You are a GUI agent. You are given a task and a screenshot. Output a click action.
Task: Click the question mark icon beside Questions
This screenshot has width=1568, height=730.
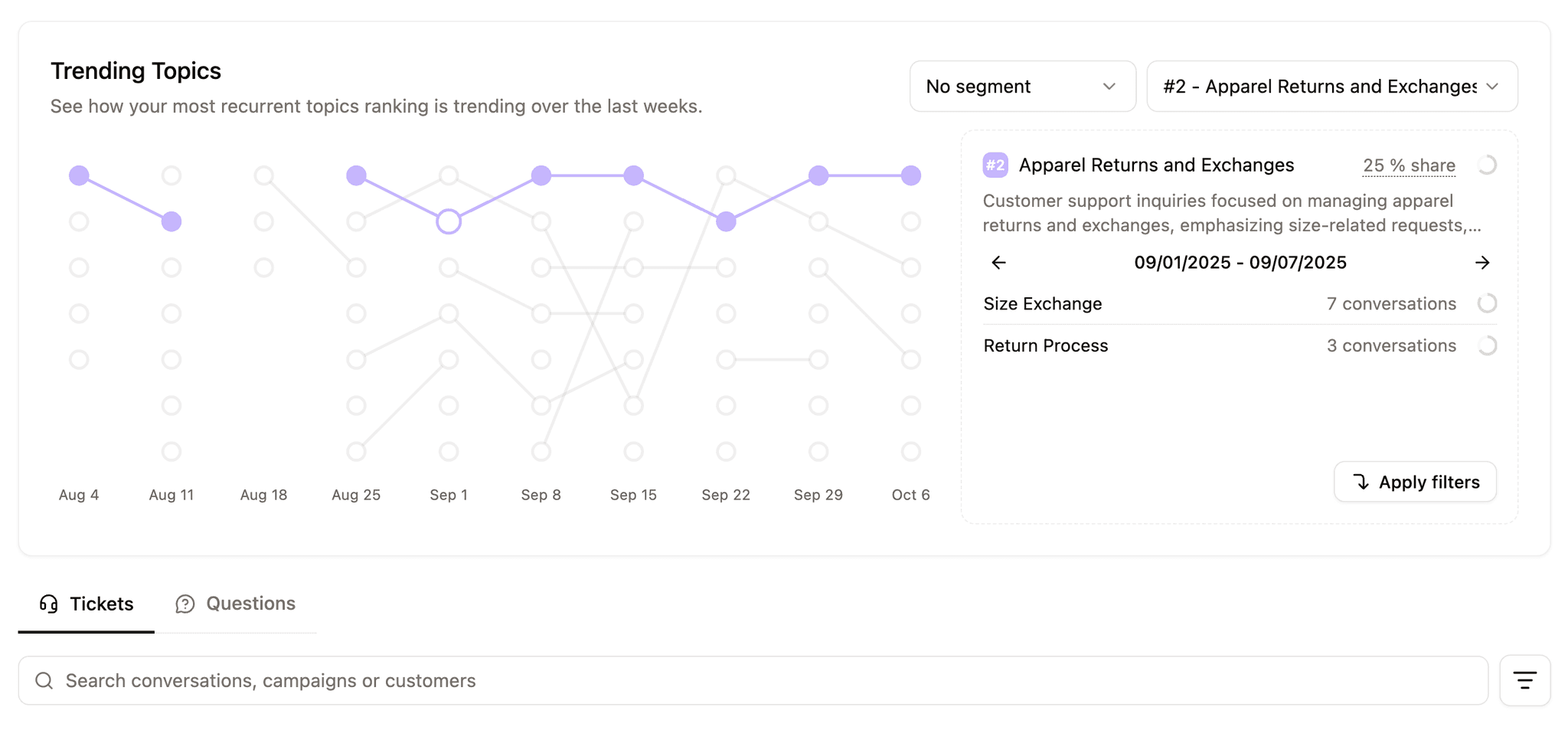(185, 604)
